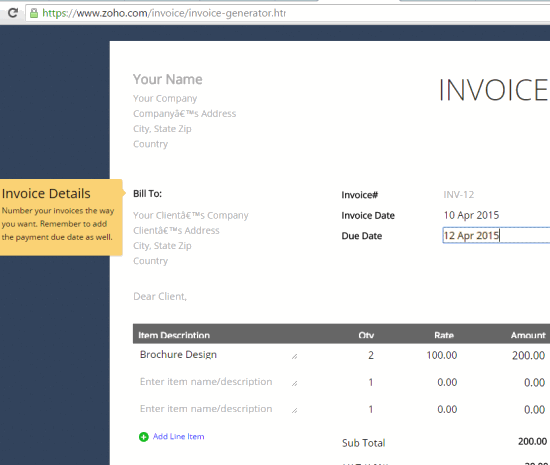Click the Bill To: label
550x465 pixels.
(x=147, y=194)
